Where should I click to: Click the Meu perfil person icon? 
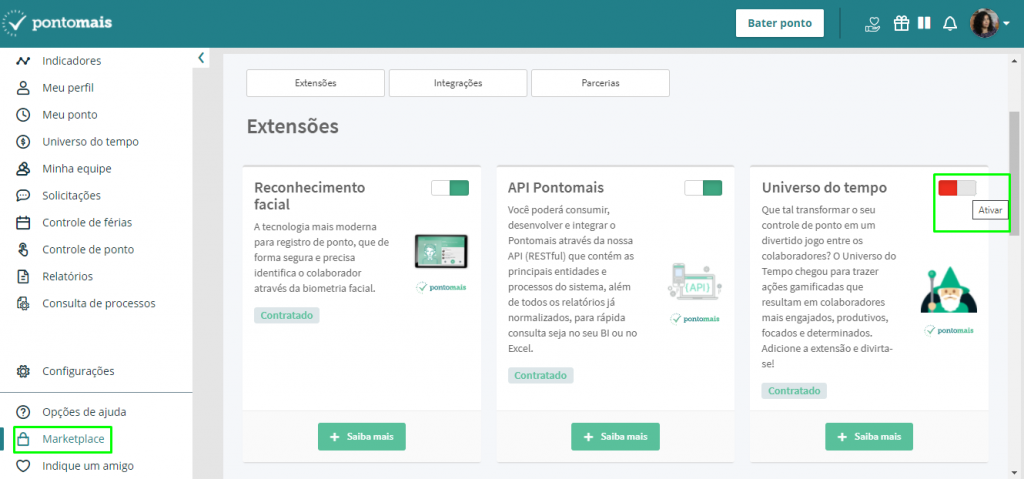pos(24,88)
